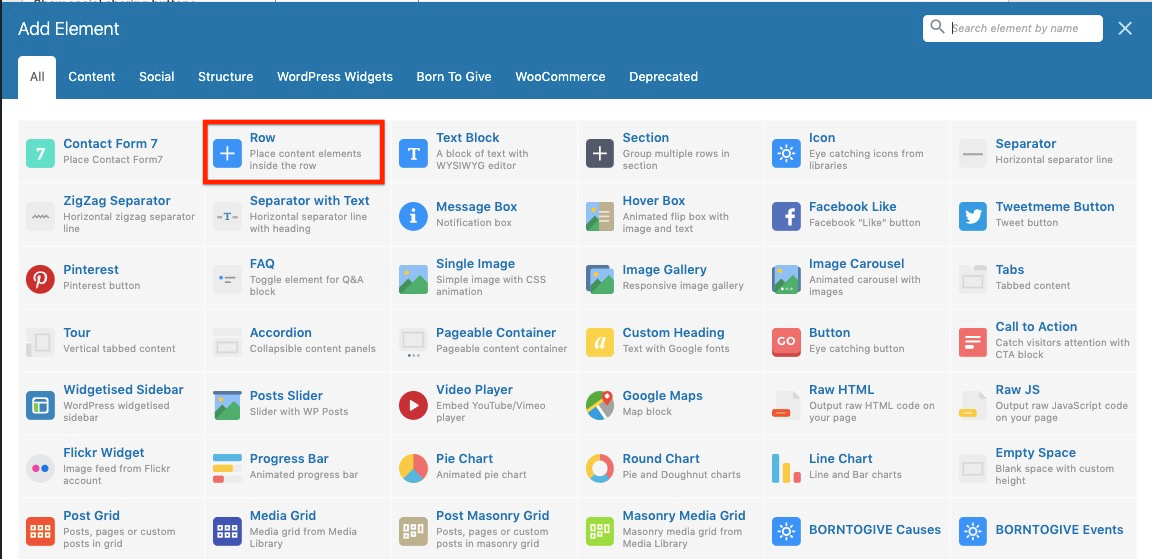The height and width of the screenshot is (559, 1152).
Task: Switch to the WooCommerce tab
Action: 561,76
